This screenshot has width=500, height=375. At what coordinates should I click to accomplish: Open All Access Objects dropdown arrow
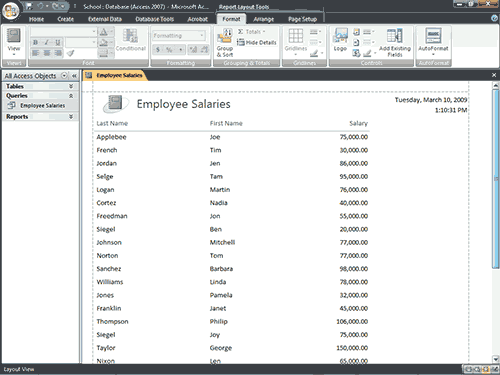point(64,76)
